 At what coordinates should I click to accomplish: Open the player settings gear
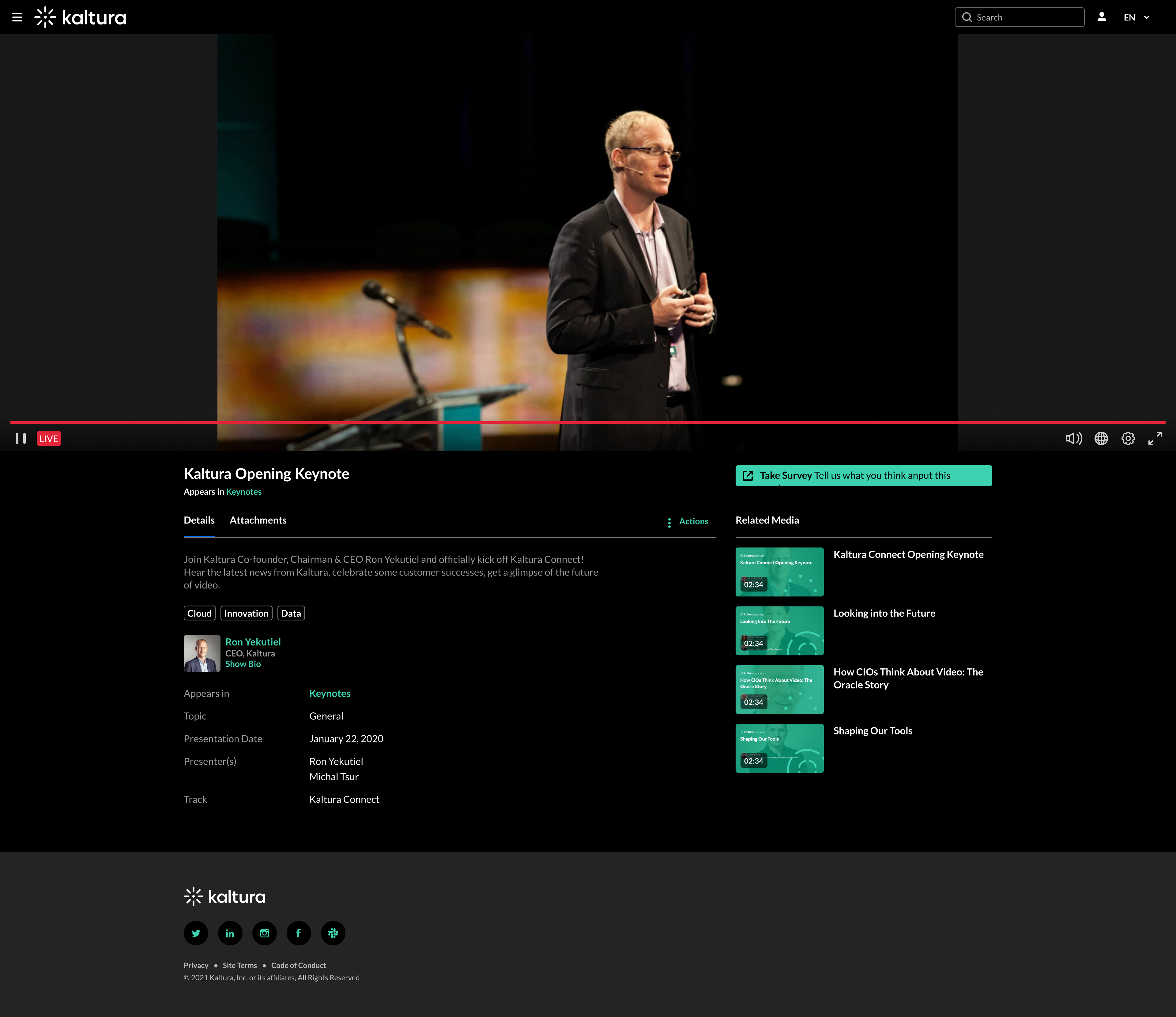coord(1128,438)
